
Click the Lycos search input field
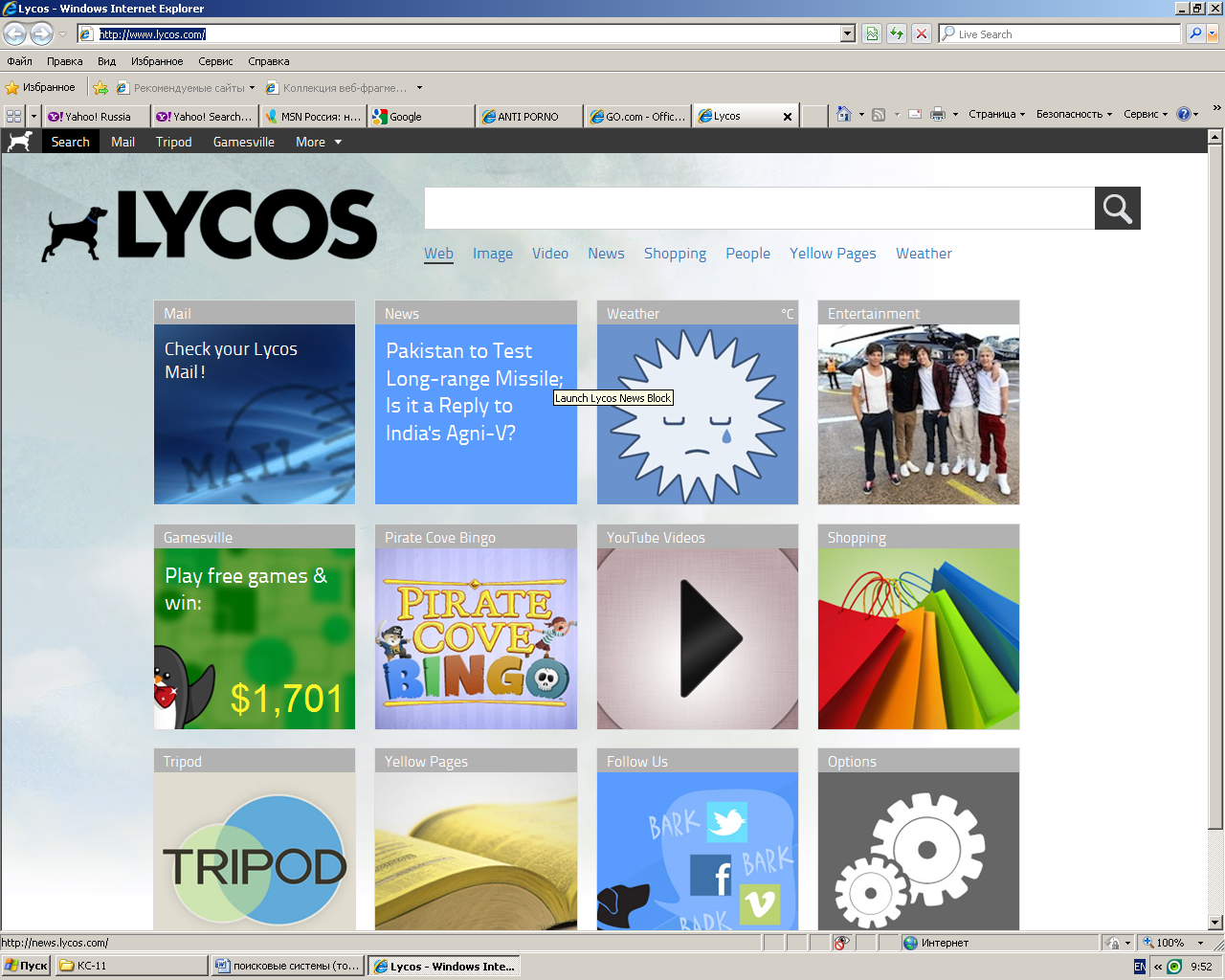point(759,208)
